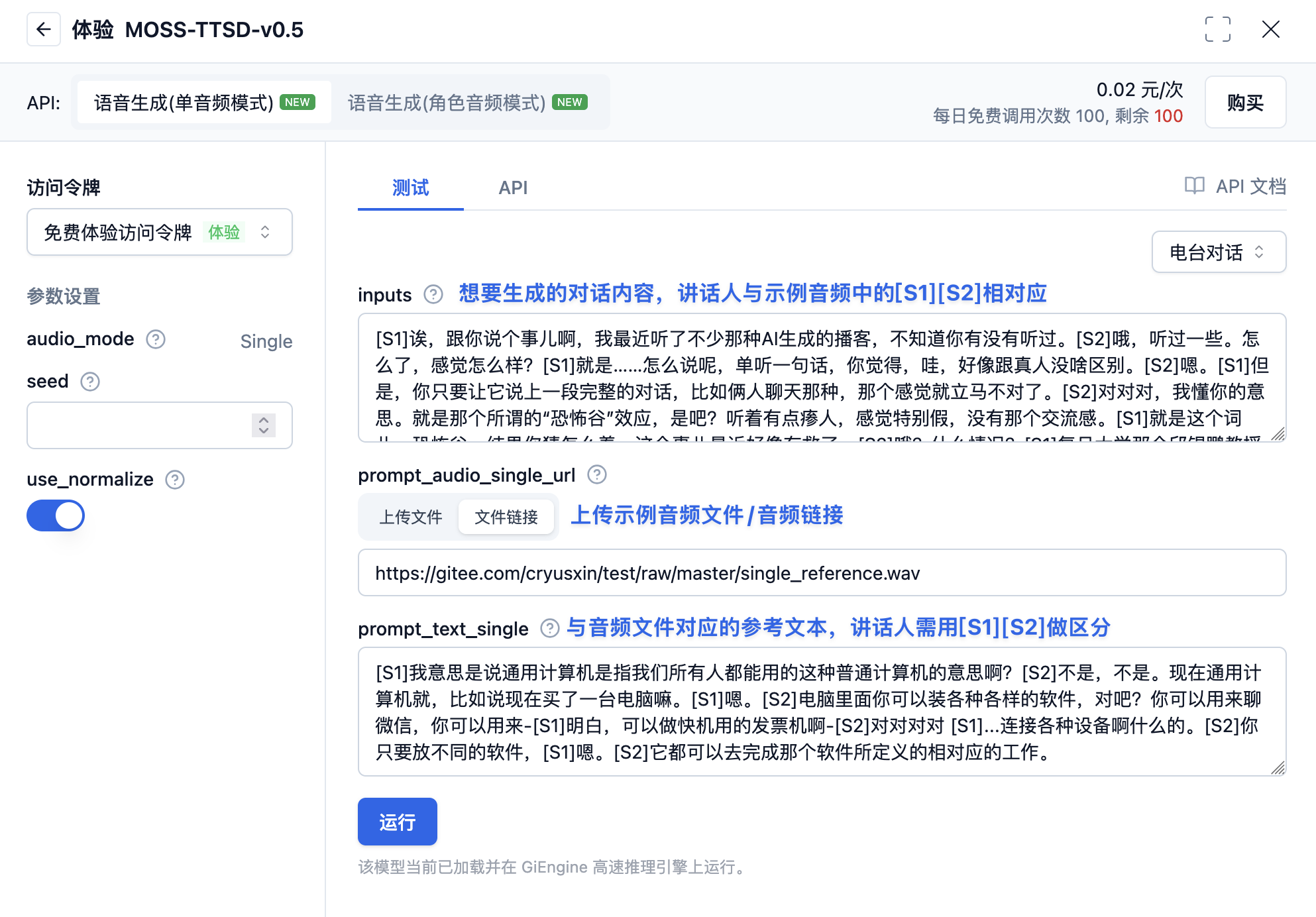Open the API 文档 book icon

tap(1195, 186)
